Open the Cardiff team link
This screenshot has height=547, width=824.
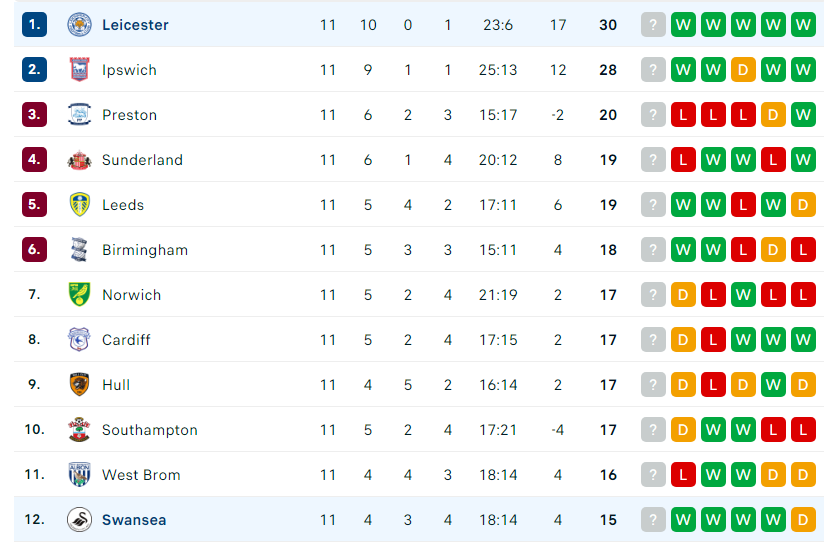click(126, 340)
